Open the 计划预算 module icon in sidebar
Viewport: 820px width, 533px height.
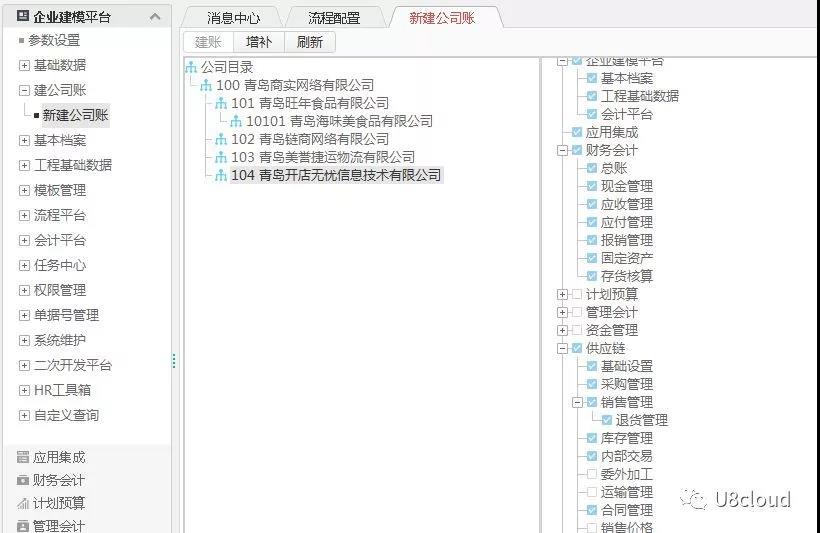tap(22, 503)
